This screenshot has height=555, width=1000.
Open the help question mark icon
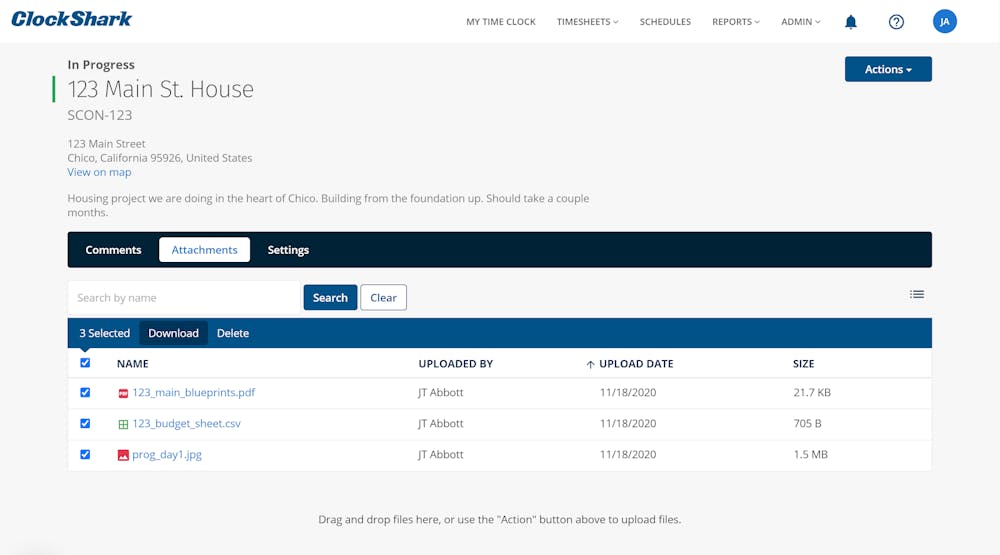(x=896, y=22)
